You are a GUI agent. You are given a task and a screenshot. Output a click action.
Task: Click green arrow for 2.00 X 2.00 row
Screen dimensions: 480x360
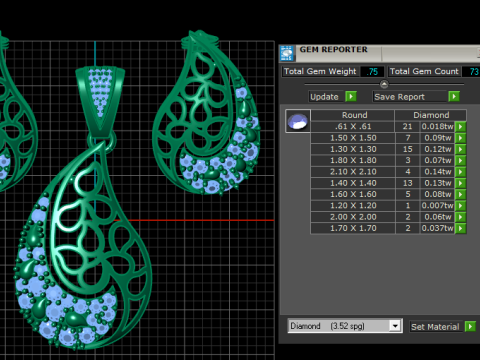click(461, 217)
